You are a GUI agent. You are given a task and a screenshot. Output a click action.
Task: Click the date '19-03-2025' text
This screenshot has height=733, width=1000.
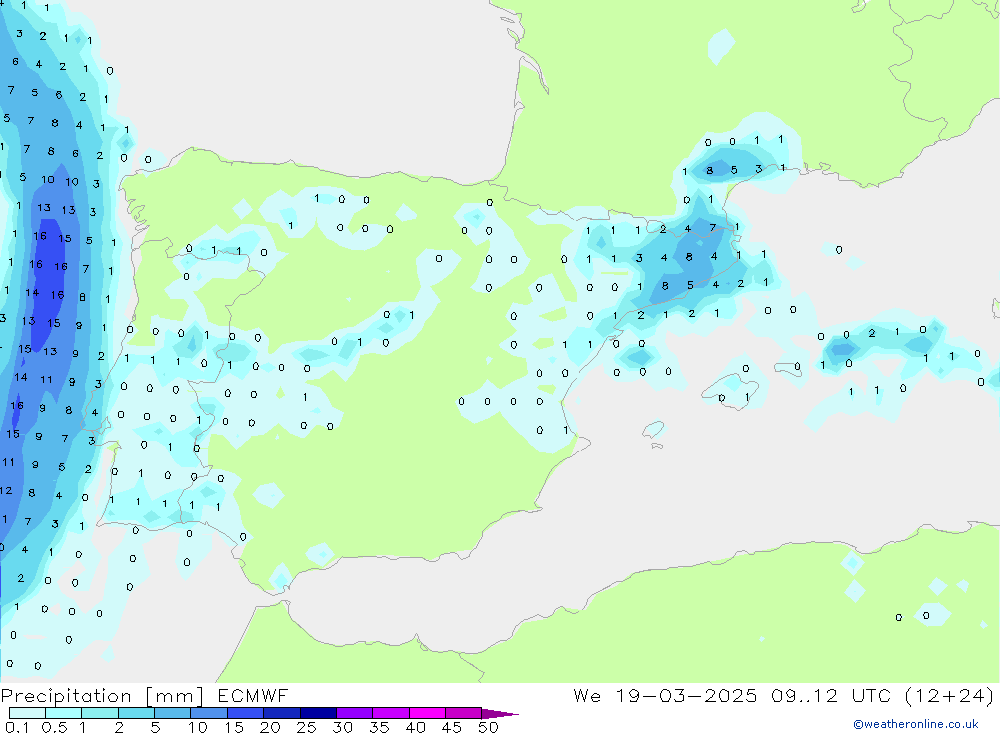(x=686, y=695)
